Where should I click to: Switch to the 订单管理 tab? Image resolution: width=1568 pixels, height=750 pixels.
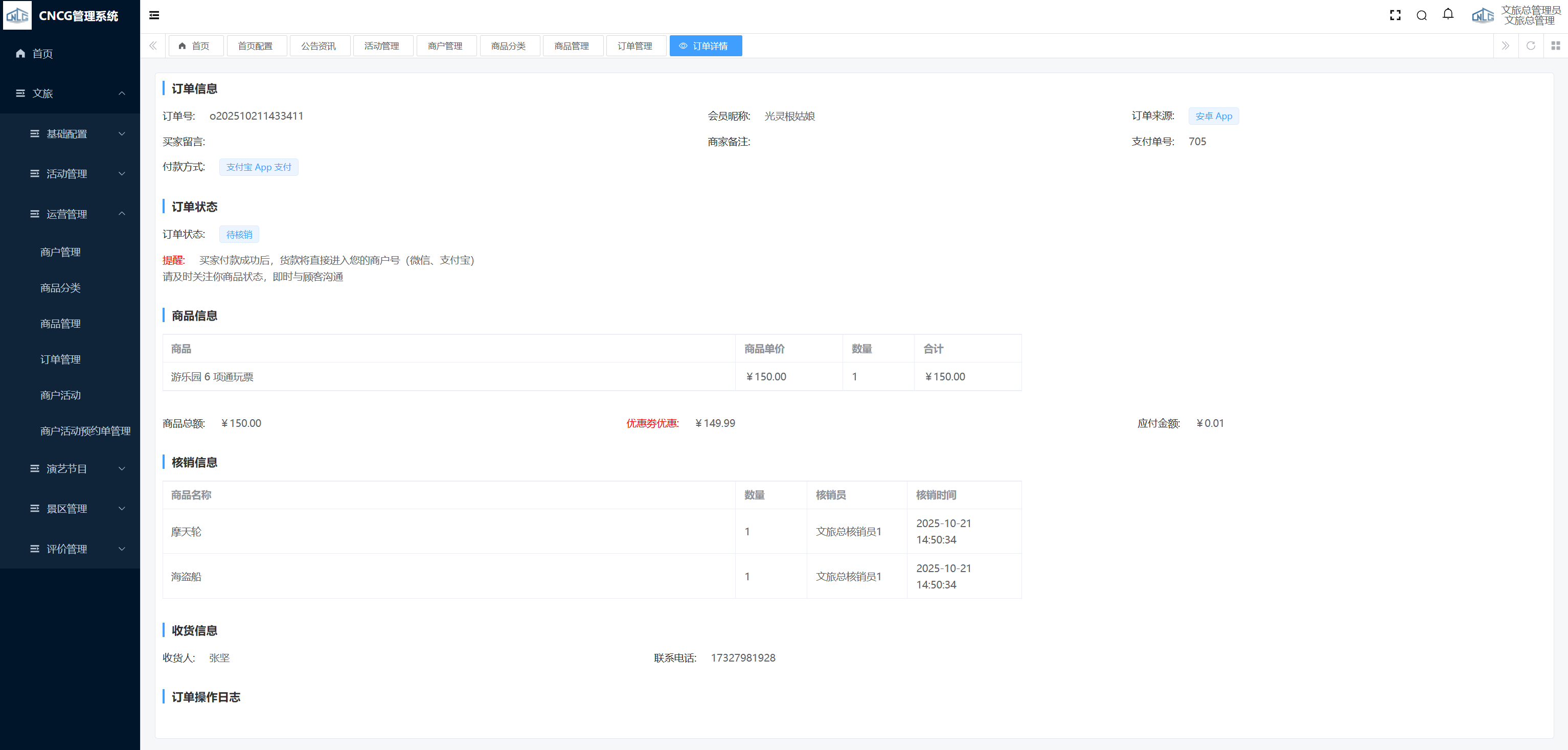(635, 46)
